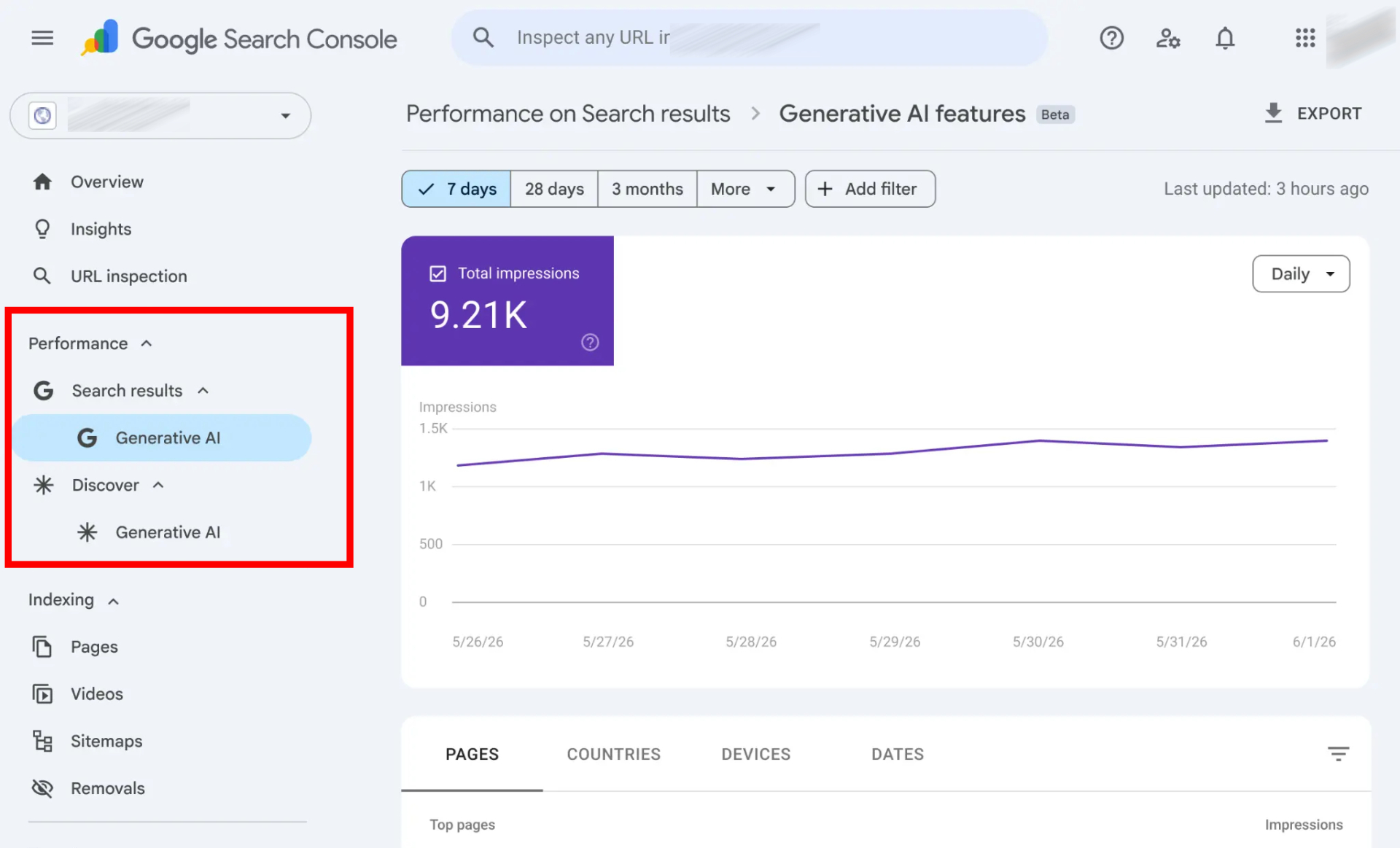Image resolution: width=1400 pixels, height=848 pixels.
Task: Click the Google G icon beside Search results
Action: (44, 391)
